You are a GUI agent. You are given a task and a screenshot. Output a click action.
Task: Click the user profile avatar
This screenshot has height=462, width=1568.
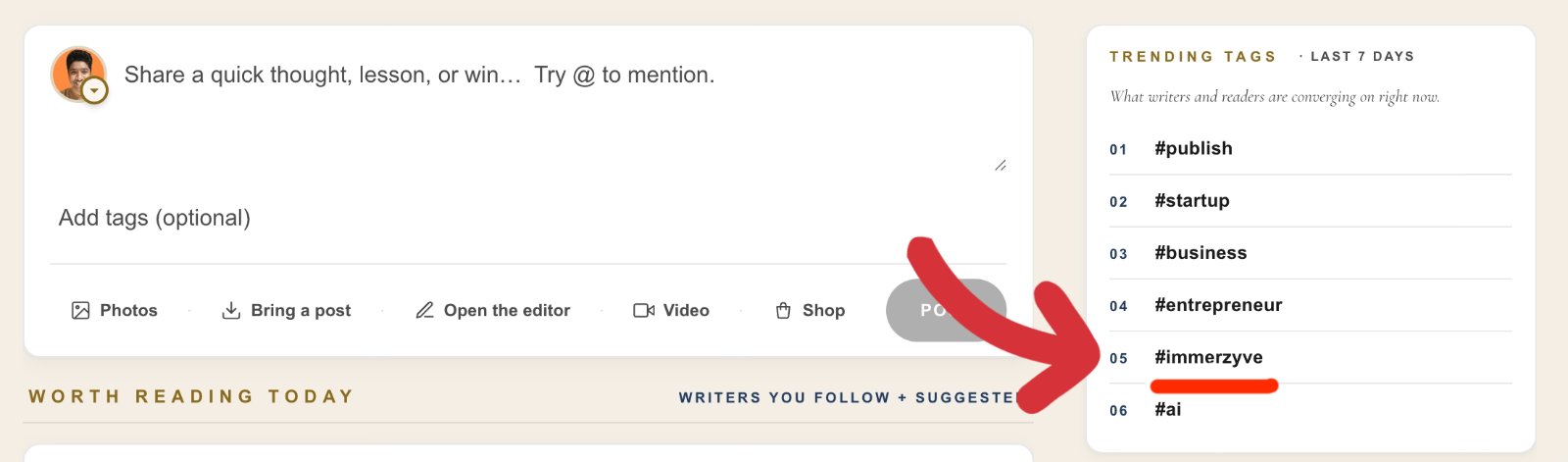pyautogui.click(x=76, y=73)
